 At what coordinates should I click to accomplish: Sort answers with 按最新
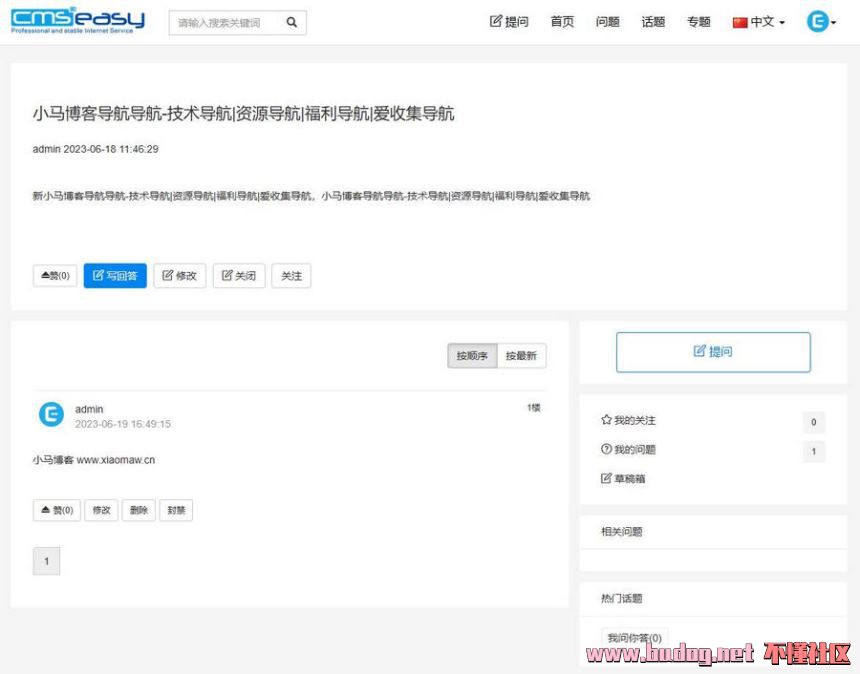click(521, 356)
